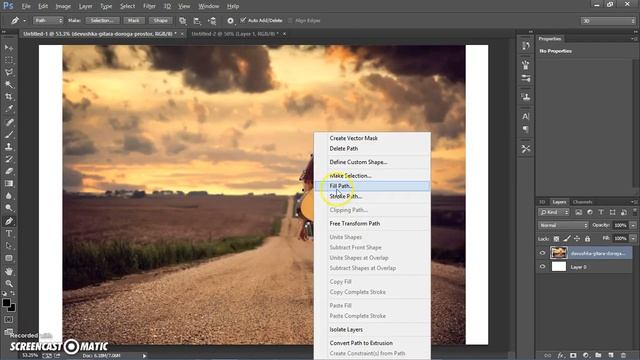
Task: Open the Path mode dropdown
Action: (x=48, y=20)
